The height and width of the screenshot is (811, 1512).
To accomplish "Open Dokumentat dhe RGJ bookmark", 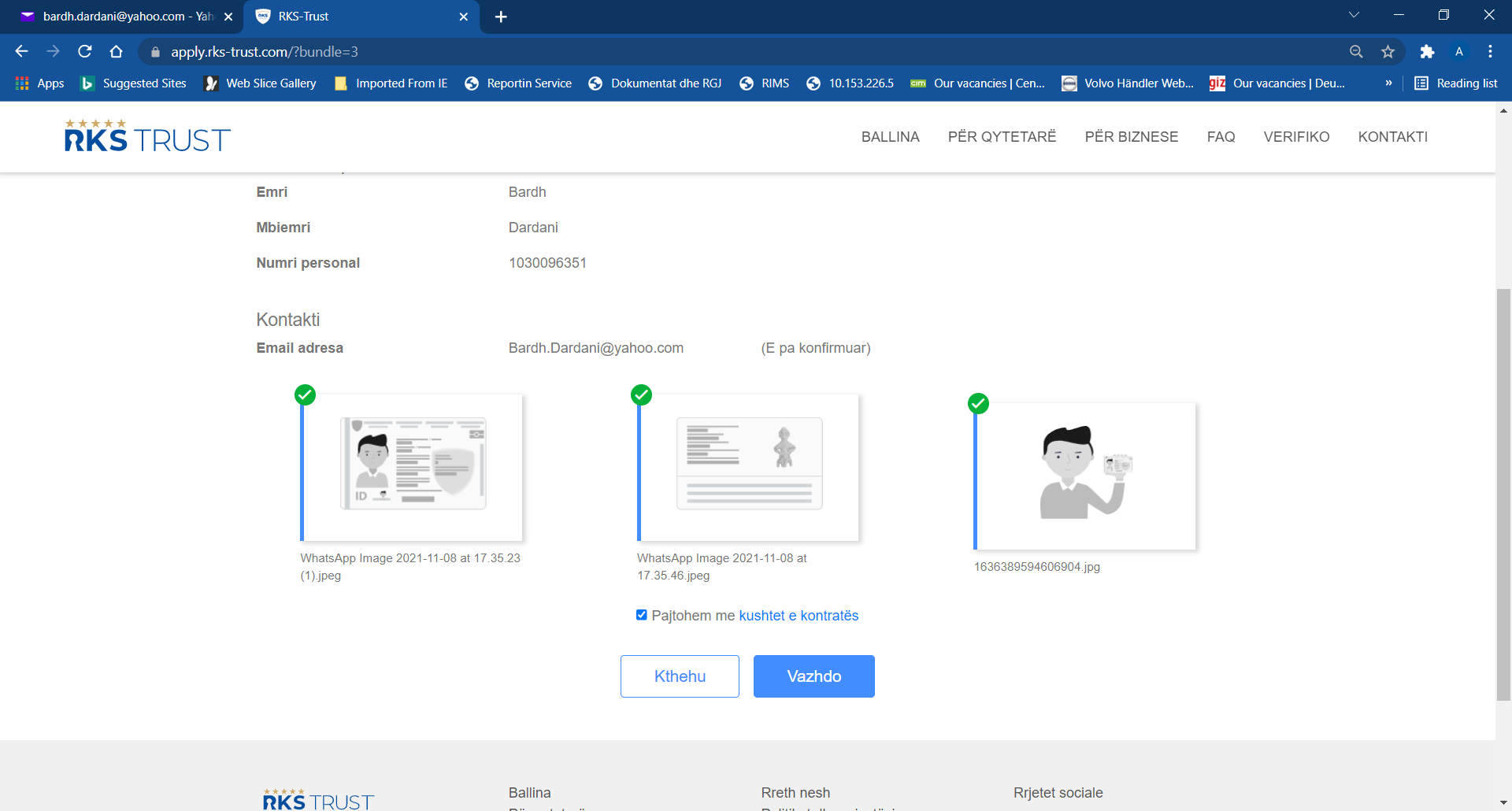I will [655, 83].
